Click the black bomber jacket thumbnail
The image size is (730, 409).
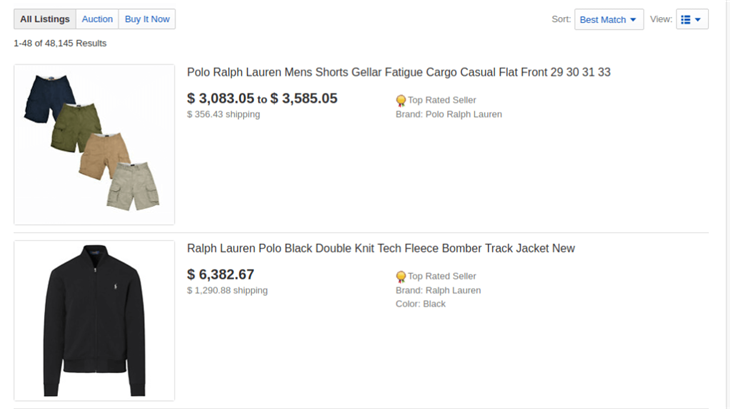point(94,320)
